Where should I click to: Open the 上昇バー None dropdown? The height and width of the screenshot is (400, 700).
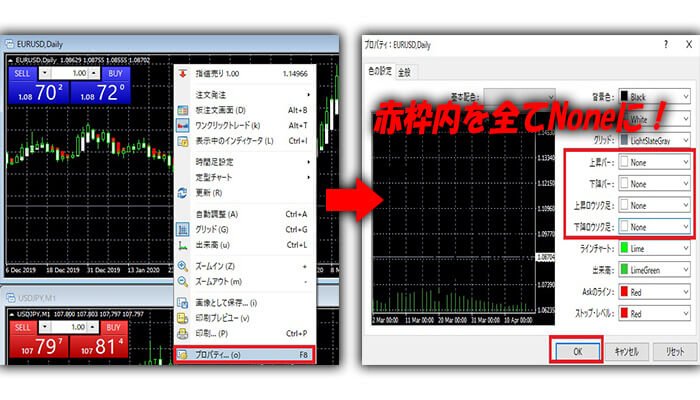(654, 162)
